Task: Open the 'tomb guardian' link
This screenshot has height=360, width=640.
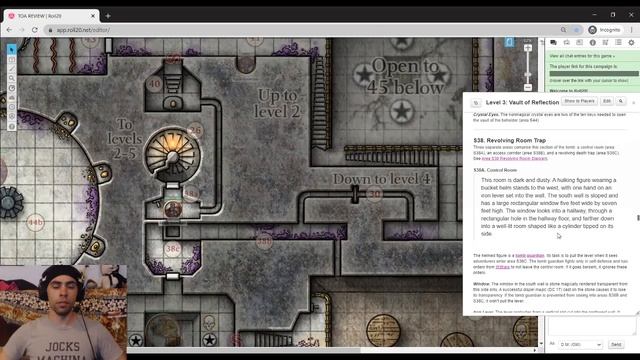Action: click(x=529, y=256)
